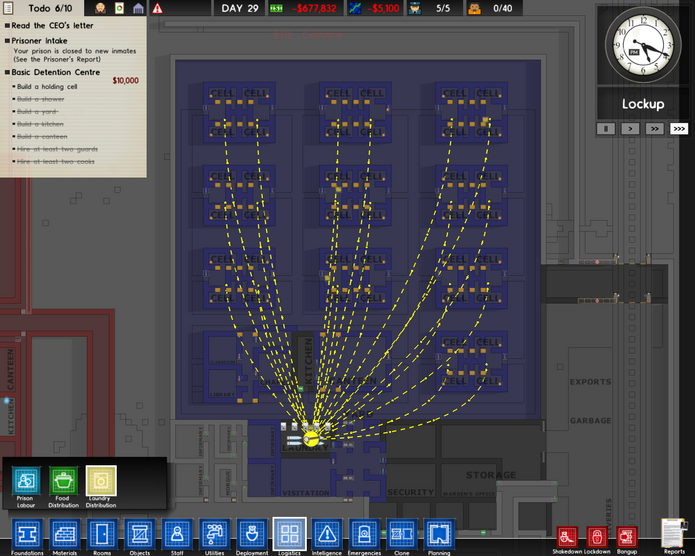Click the building icon in top bar
The height and width of the screenshot is (556, 695).
(138, 8)
